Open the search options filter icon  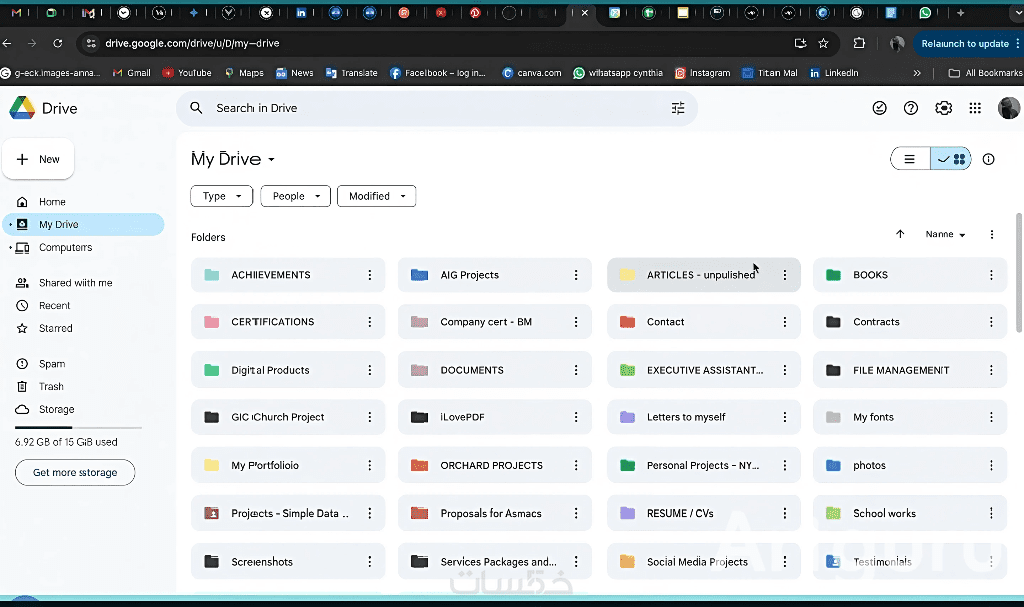click(678, 108)
